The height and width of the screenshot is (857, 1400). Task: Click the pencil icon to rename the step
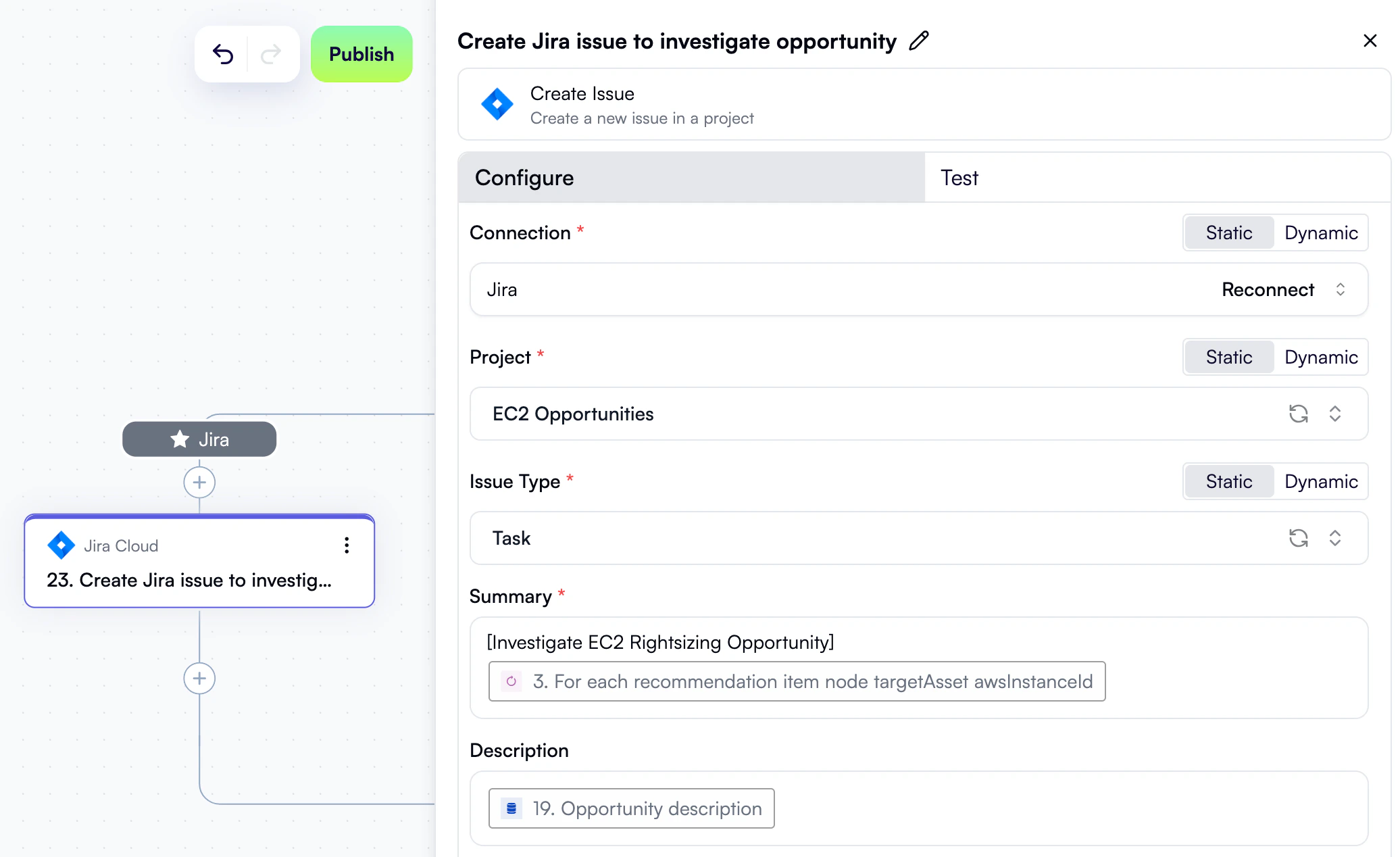(x=918, y=41)
